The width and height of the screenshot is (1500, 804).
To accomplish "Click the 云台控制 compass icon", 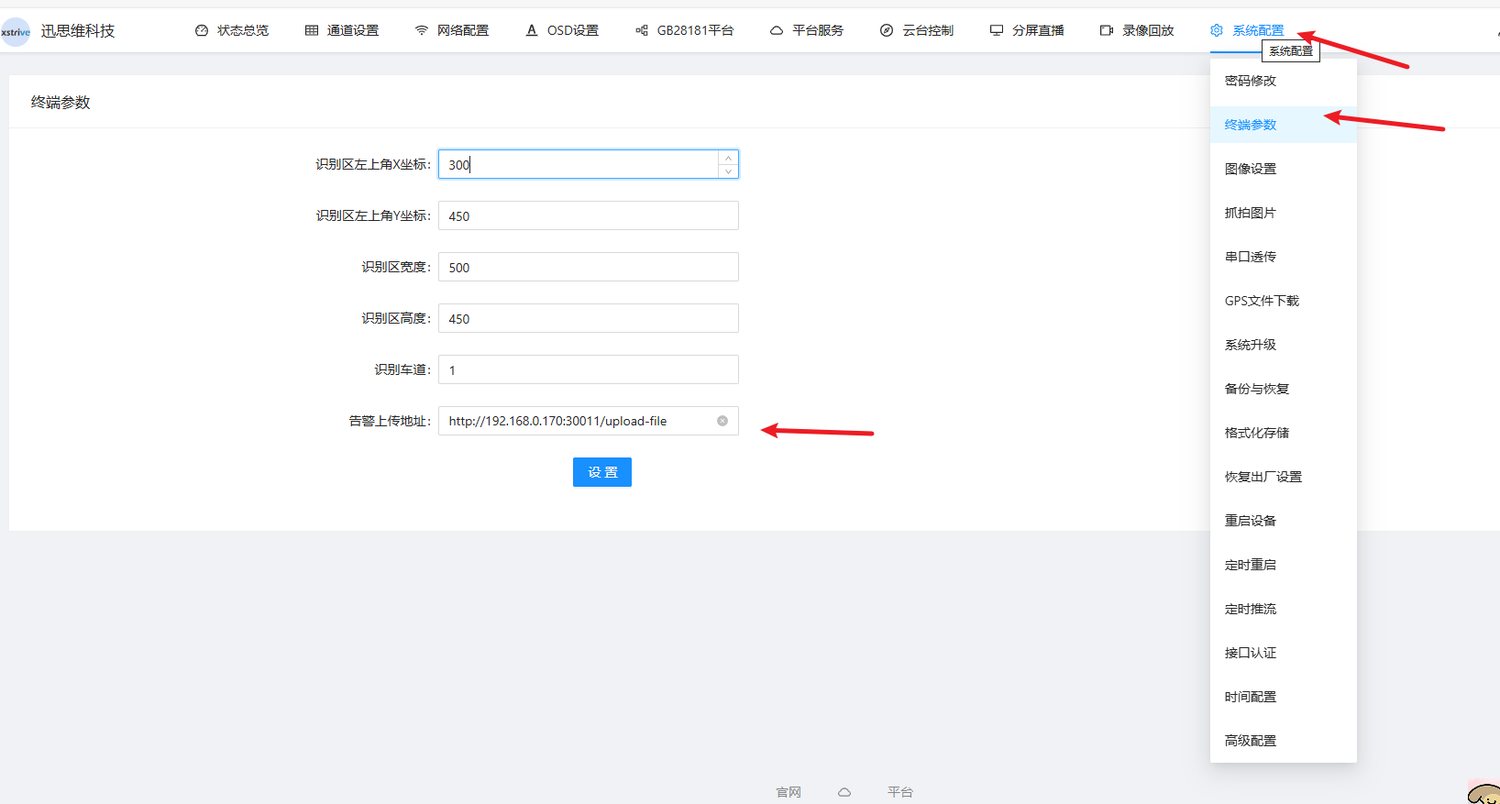I will point(886,31).
